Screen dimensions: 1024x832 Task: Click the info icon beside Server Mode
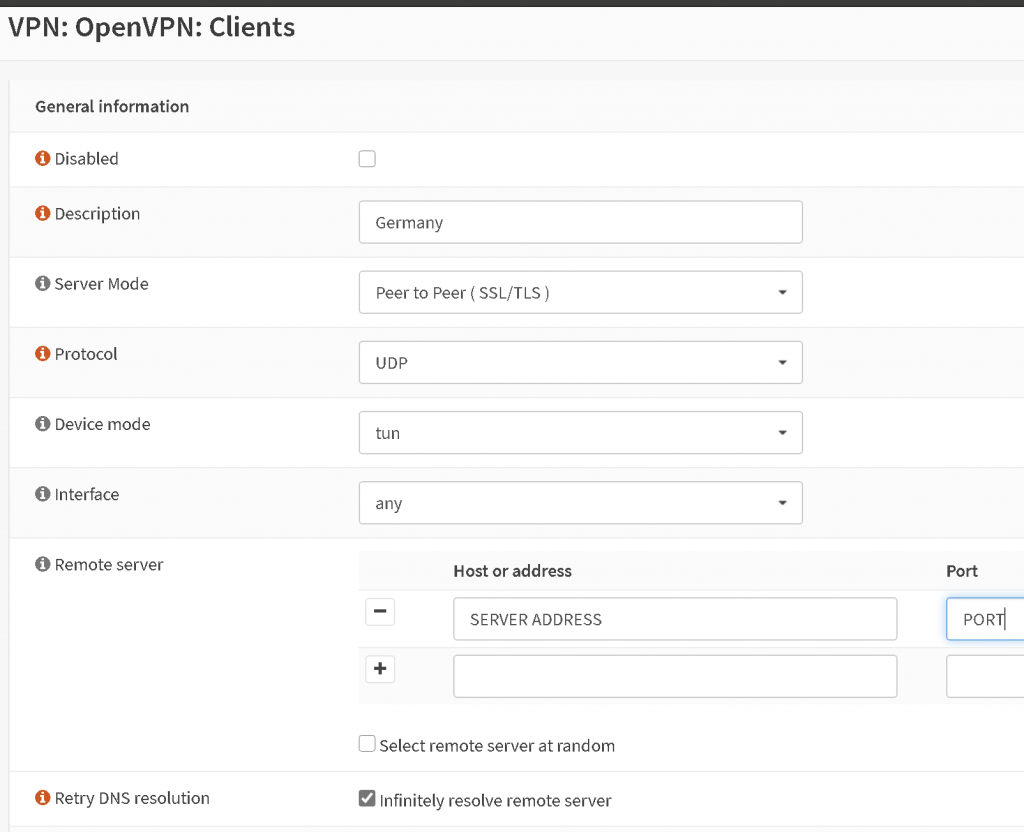tap(41, 284)
